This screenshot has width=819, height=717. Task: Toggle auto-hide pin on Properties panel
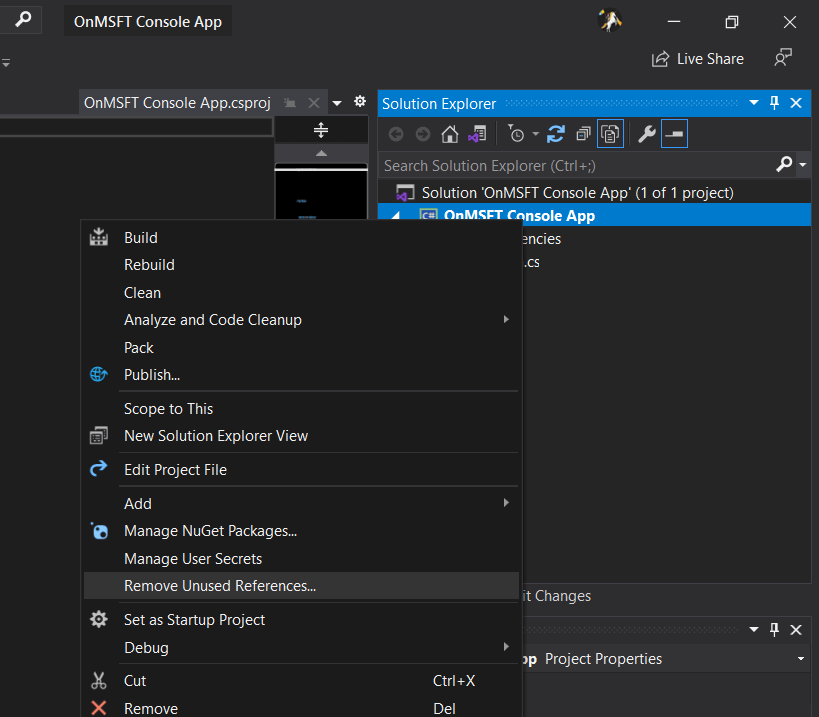[774, 629]
